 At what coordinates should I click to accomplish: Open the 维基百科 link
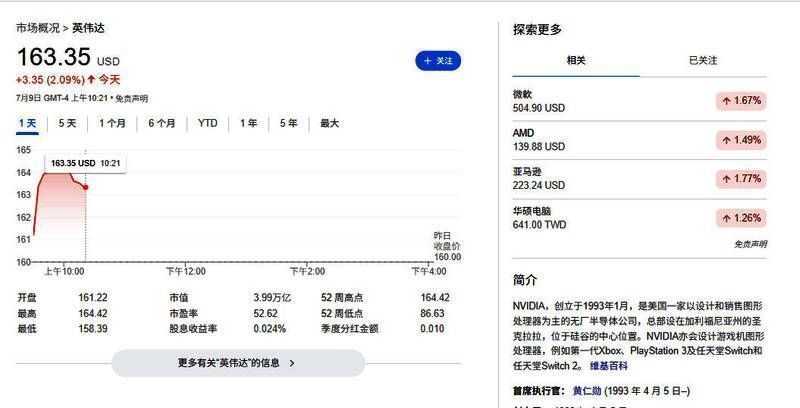638,366
